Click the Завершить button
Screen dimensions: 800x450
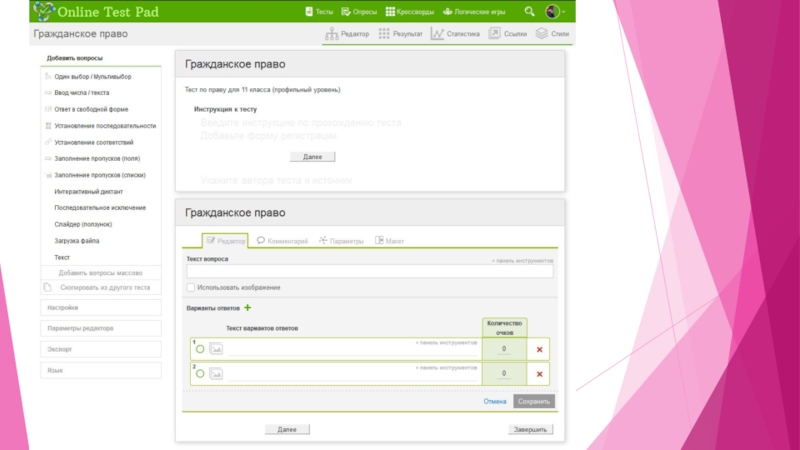click(x=530, y=430)
